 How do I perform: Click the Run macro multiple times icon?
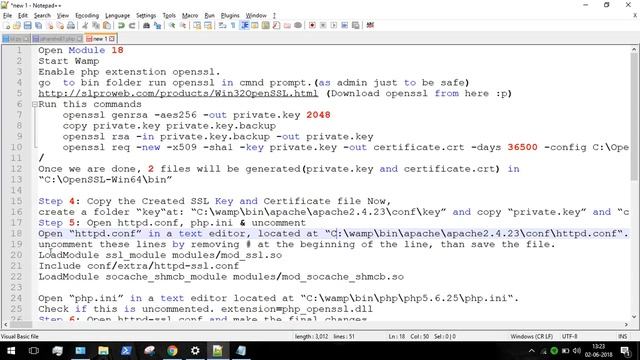click(344, 25)
